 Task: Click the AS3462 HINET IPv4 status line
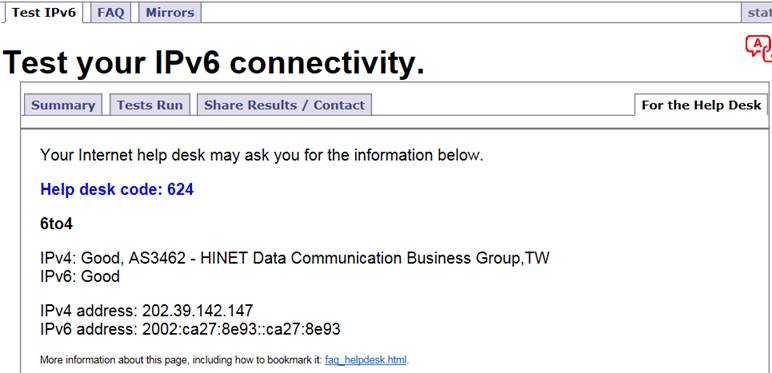[294, 258]
